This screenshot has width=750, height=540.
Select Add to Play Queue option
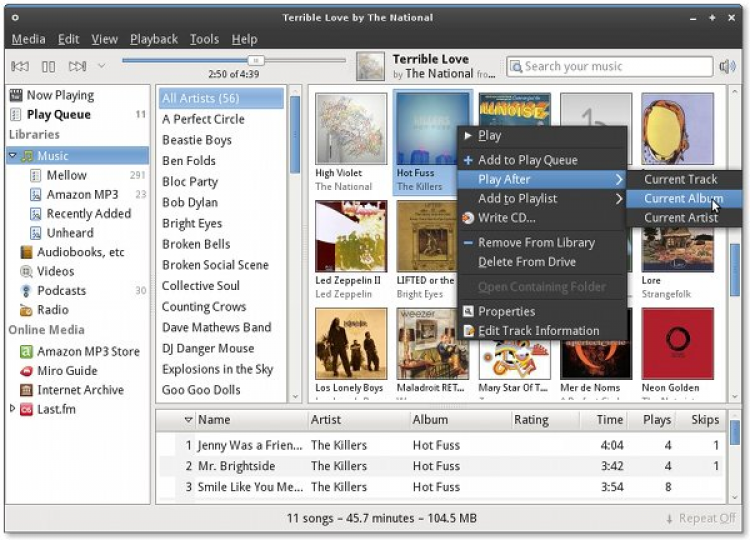click(x=527, y=160)
